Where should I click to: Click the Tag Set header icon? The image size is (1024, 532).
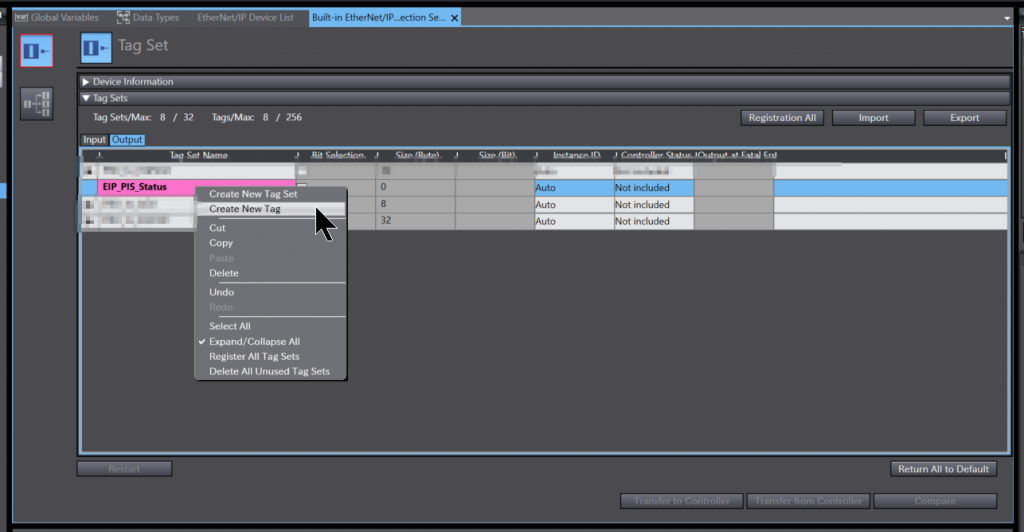tap(96, 47)
